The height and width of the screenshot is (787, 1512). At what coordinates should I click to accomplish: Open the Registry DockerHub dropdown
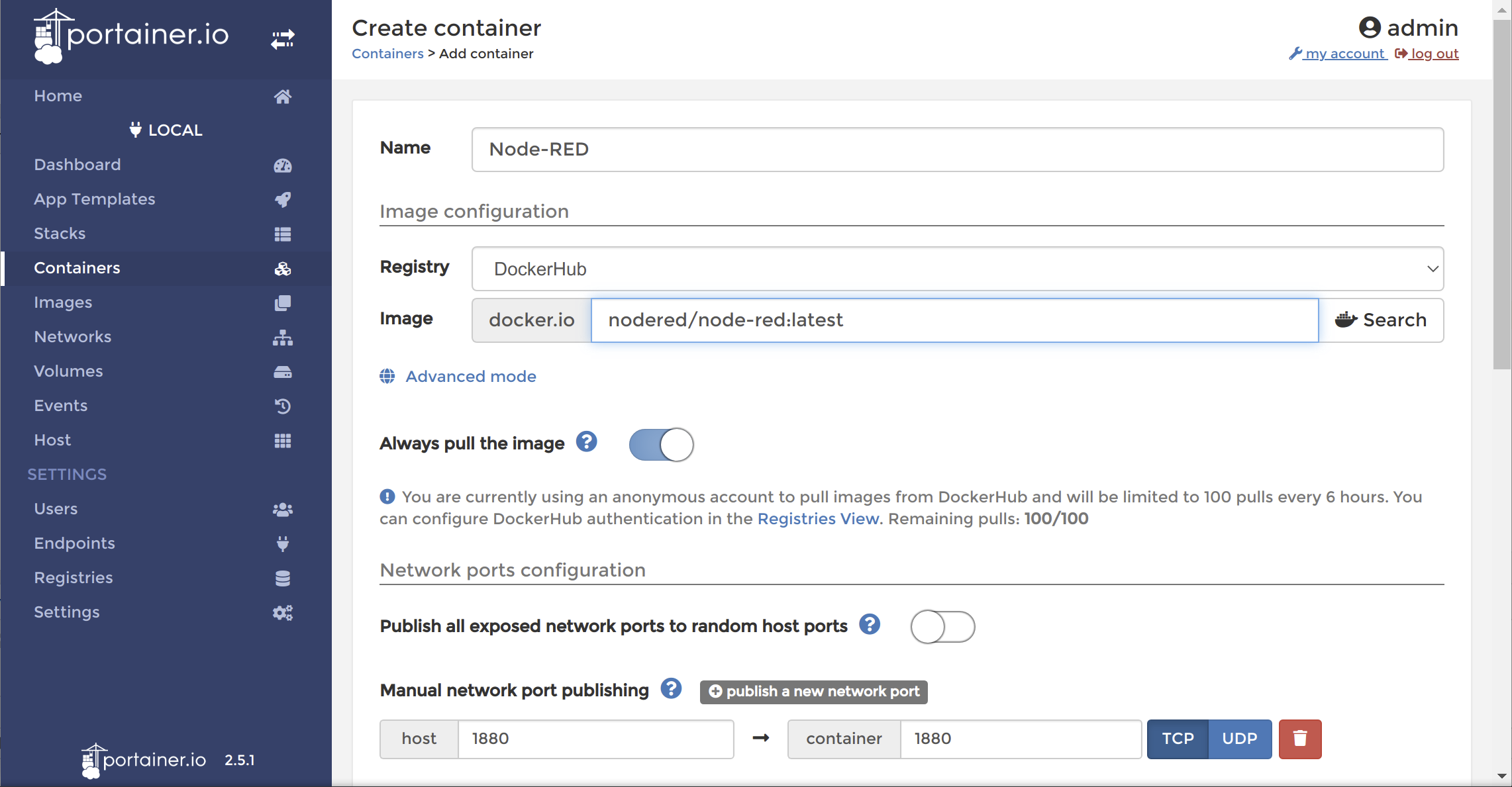(957, 269)
